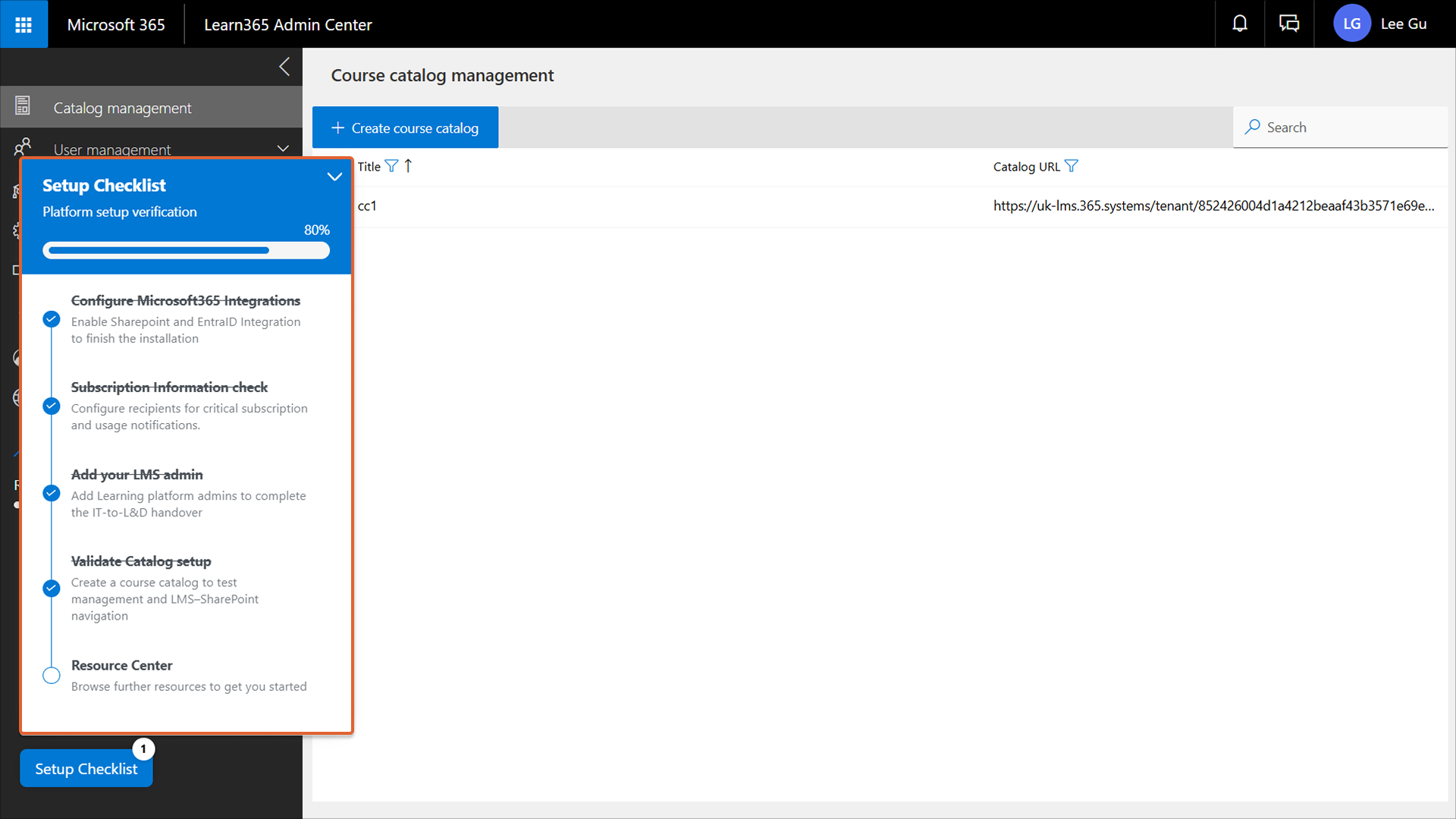
Task: Click the Platform setup verification subtitle
Action: click(120, 212)
